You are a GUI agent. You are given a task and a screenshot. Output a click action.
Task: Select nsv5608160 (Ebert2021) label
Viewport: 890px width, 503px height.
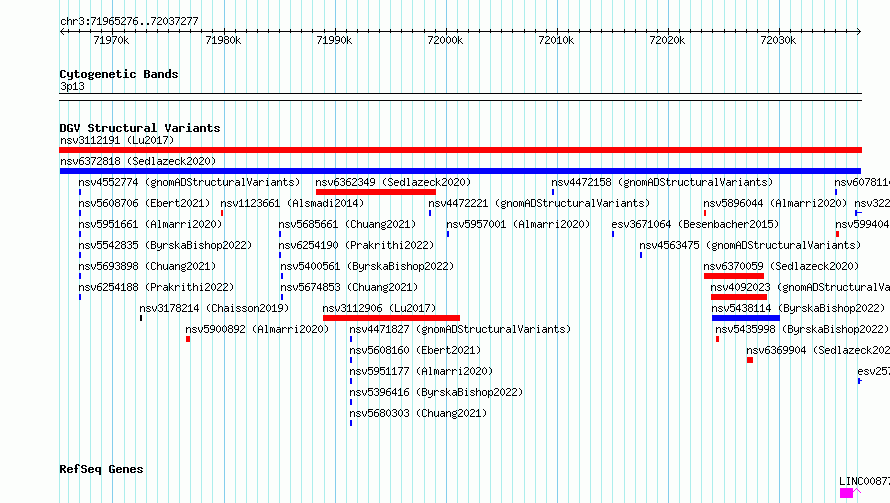point(415,350)
